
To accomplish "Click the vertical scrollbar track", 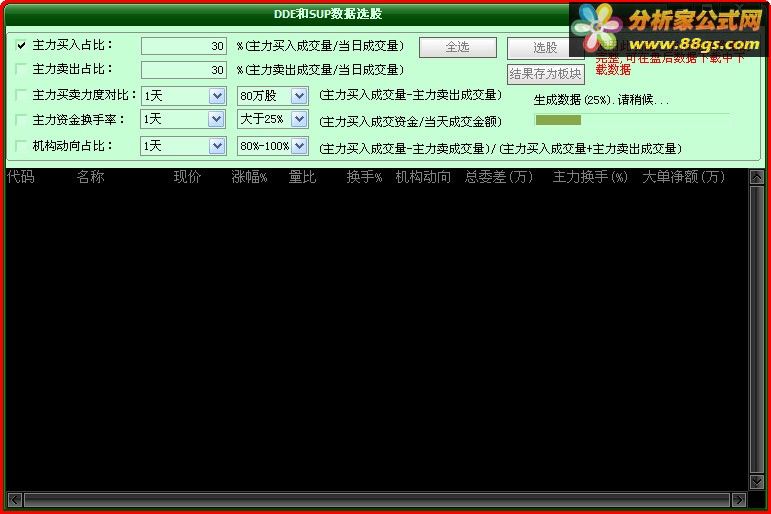I will tap(757, 330).
